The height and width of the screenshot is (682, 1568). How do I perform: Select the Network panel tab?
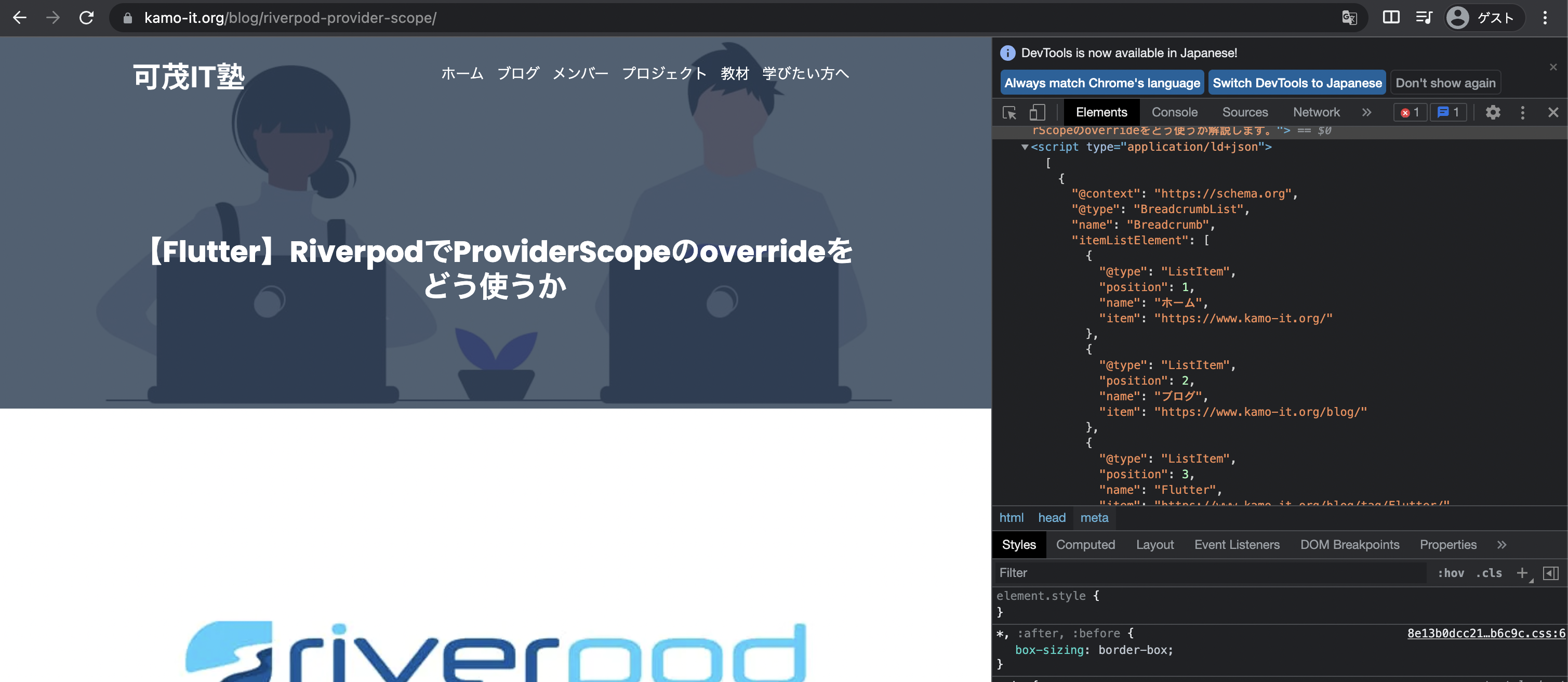pos(1316,111)
